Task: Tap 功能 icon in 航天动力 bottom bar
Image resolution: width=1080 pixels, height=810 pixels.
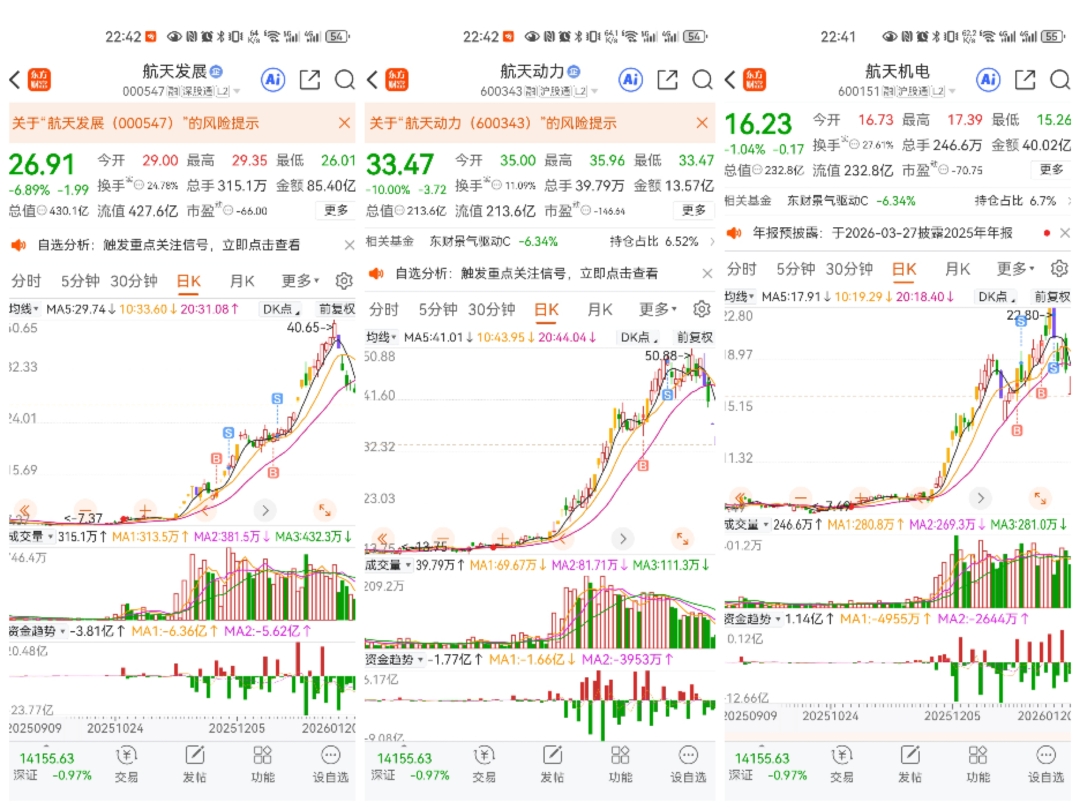Action: click(x=620, y=765)
